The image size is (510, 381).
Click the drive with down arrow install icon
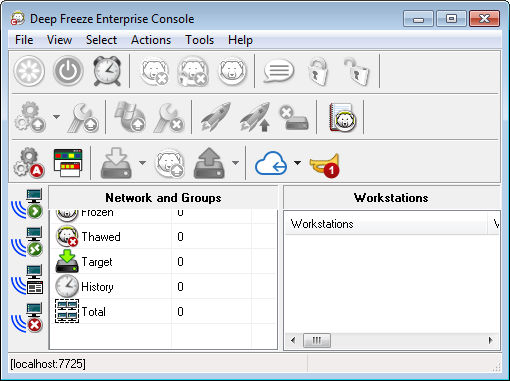tap(116, 163)
